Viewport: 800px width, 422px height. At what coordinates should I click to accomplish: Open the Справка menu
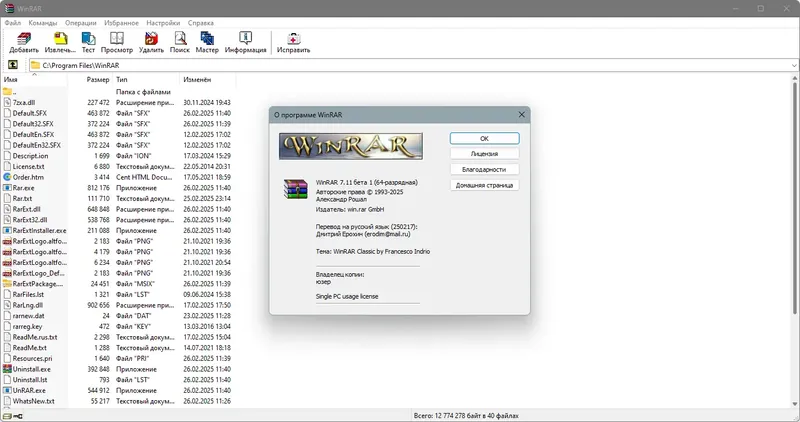pyautogui.click(x=201, y=23)
